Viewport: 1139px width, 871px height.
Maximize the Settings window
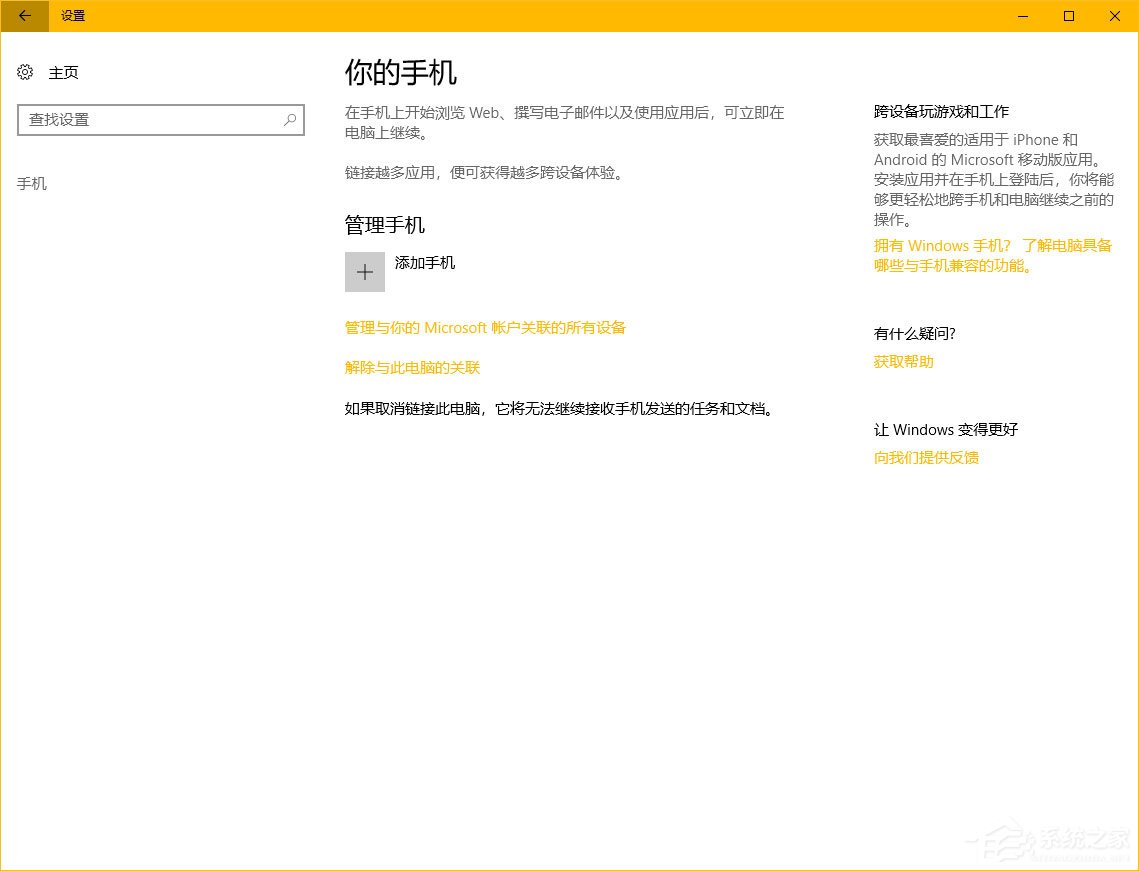click(x=1068, y=16)
